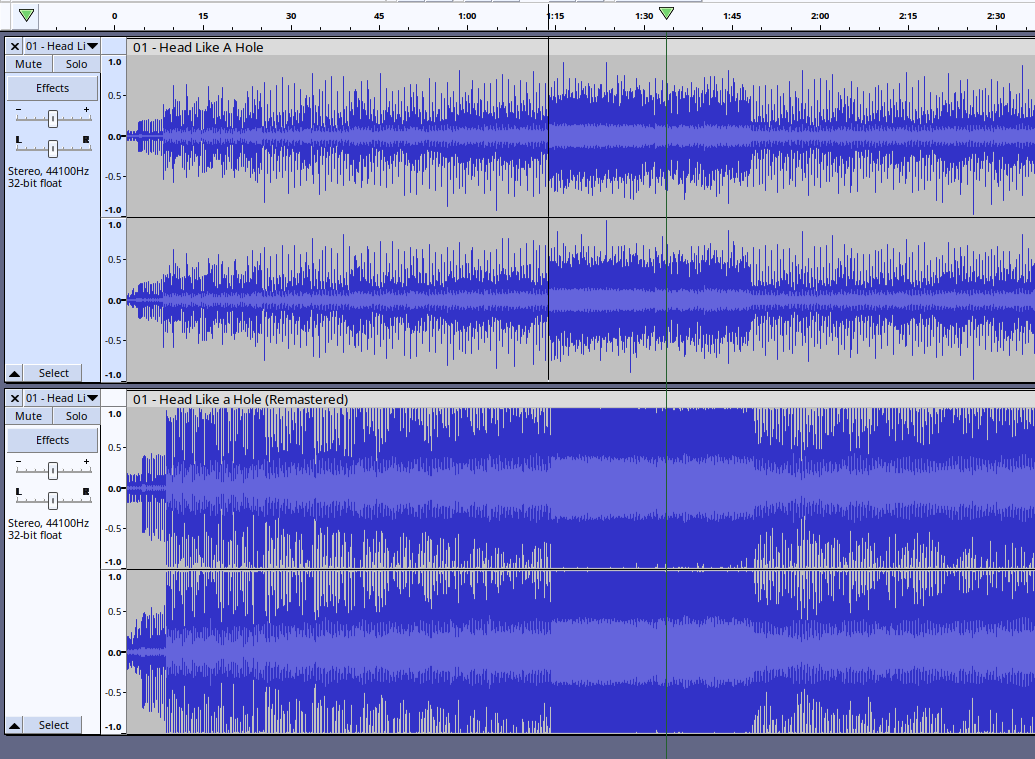This screenshot has width=1035, height=759.
Task: Open Effects for the first track
Action: [x=53, y=88]
